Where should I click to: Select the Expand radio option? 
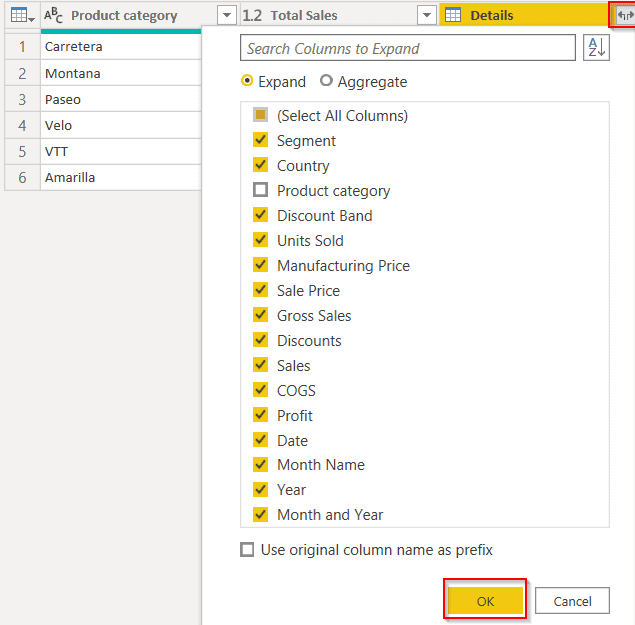click(247, 81)
